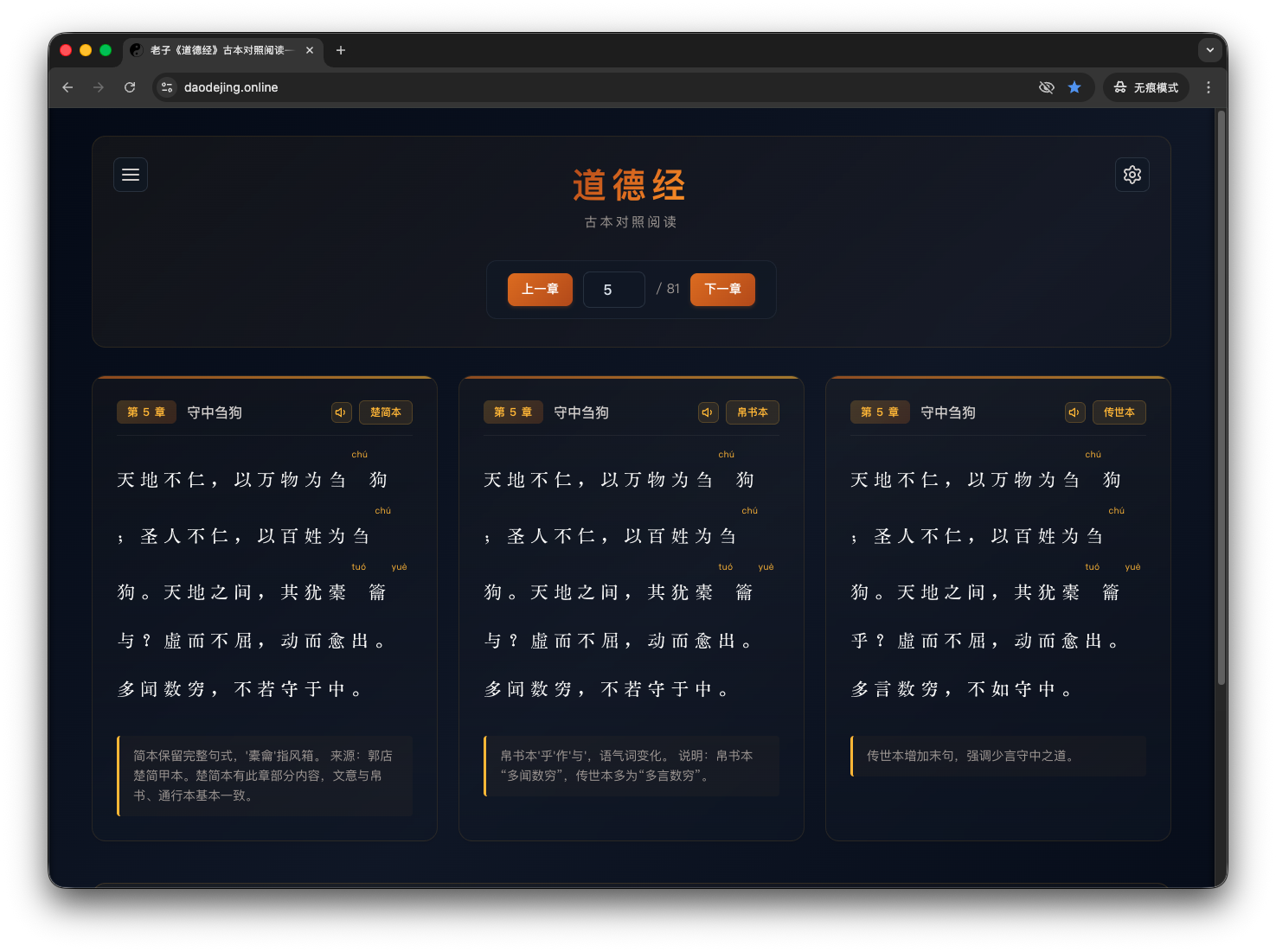Open the 无痕模式 incognito indicator

point(1146,87)
